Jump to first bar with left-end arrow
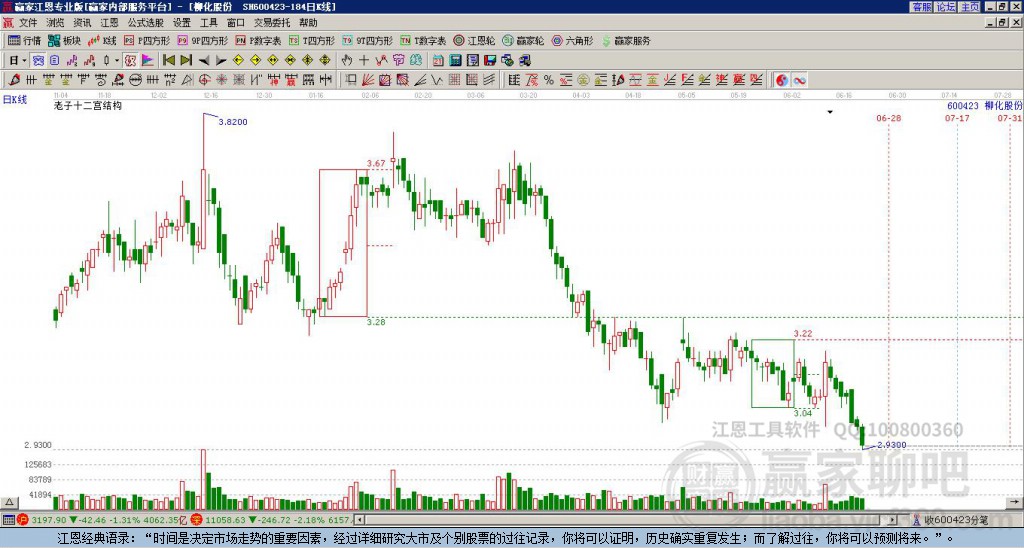The width and height of the screenshot is (1024, 548). [x=168, y=61]
